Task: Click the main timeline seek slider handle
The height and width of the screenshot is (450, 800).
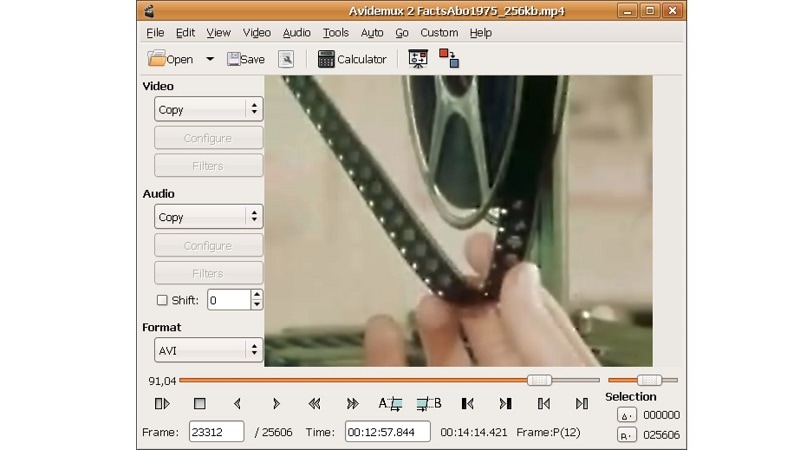Action: (539, 380)
